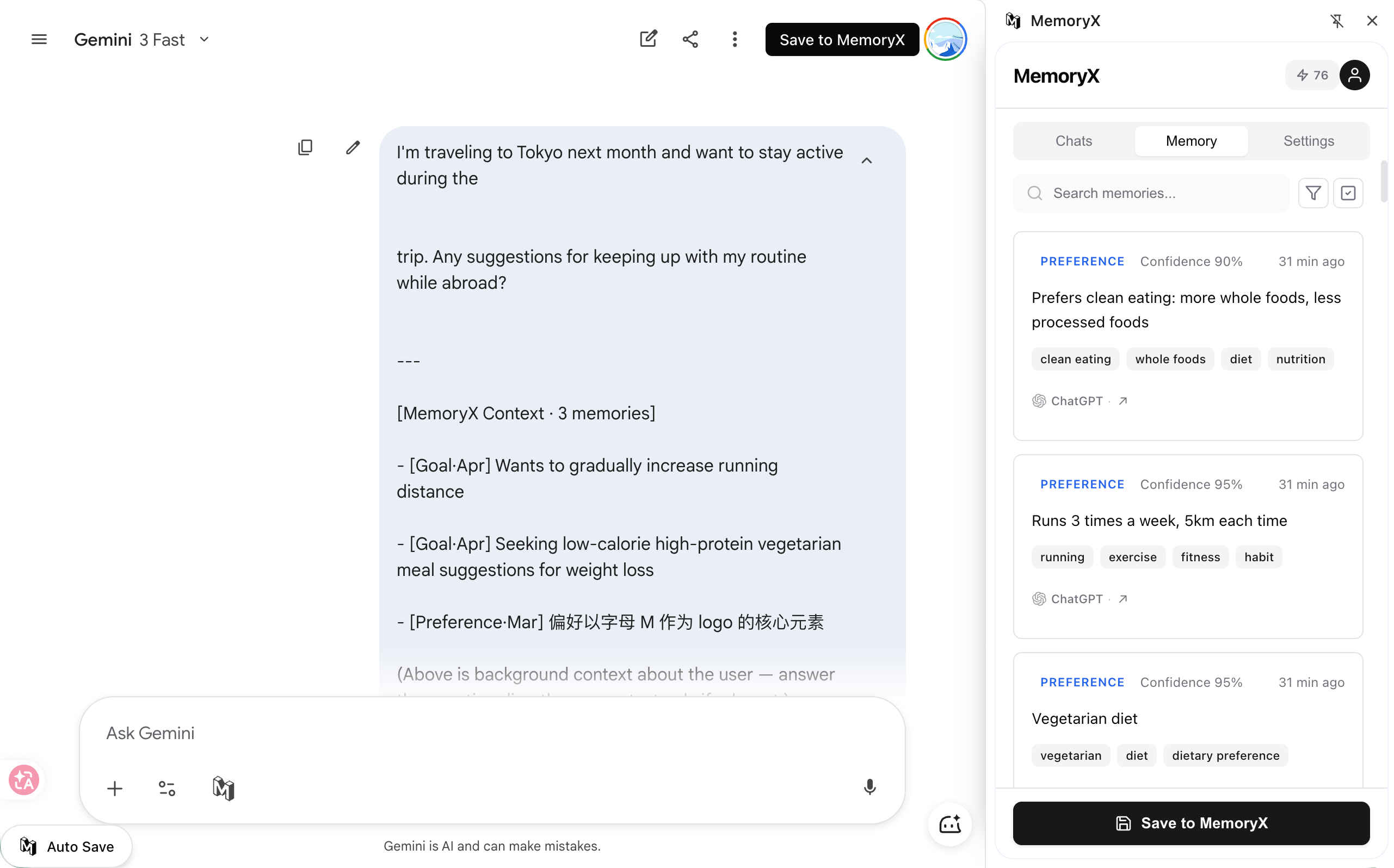The height and width of the screenshot is (868, 1394).
Task: Click the MemoryX panel scrollbar
Action: pyautogui.click(x=1384, y=181)
